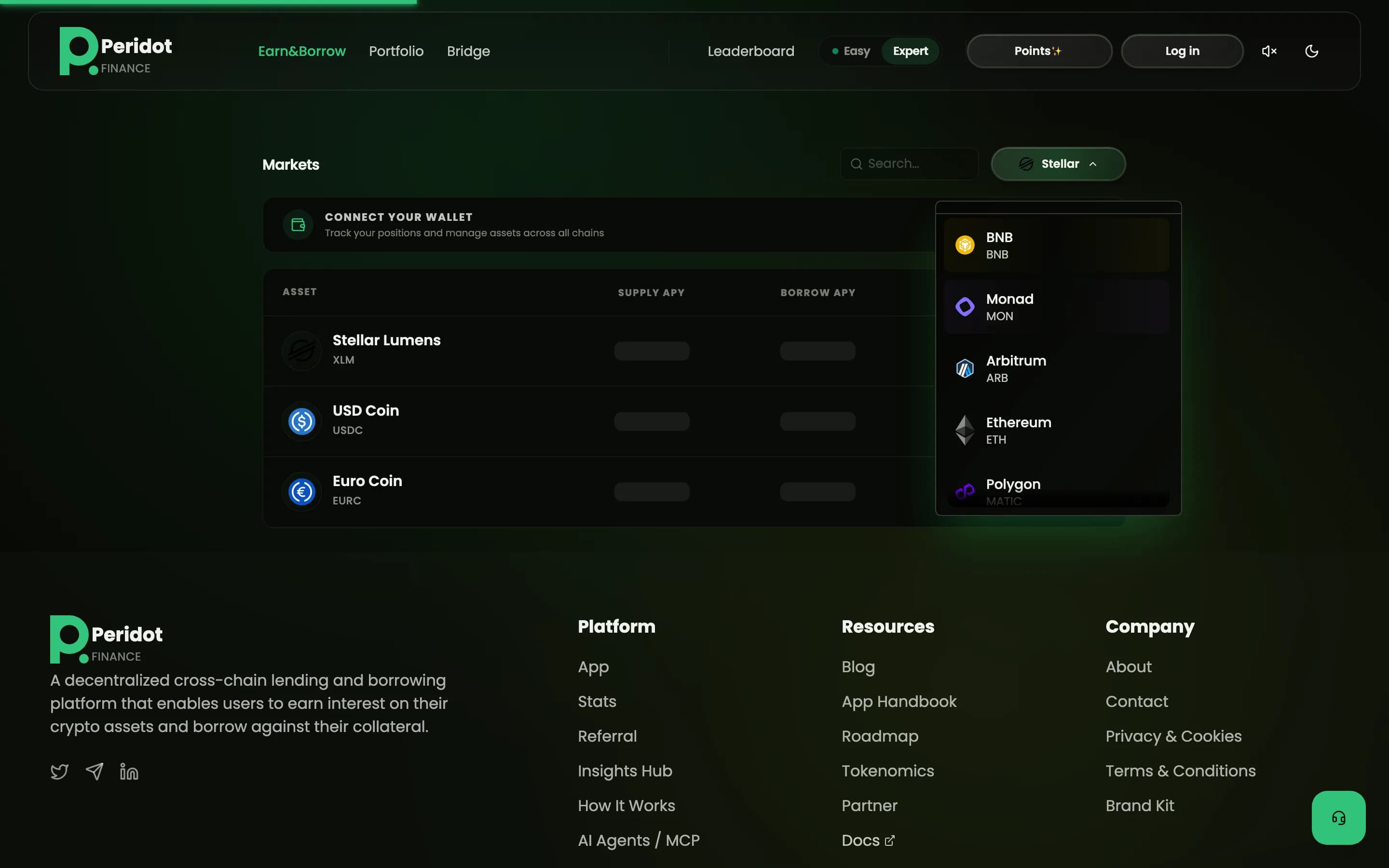Open the App Handbook link
The image size is (1389, 868).
click(899, 702)
